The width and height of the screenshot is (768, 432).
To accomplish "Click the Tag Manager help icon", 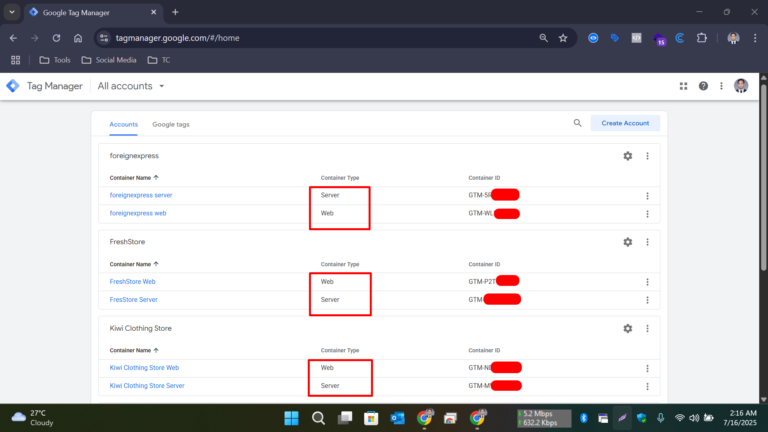I will (x=703, y=86).
